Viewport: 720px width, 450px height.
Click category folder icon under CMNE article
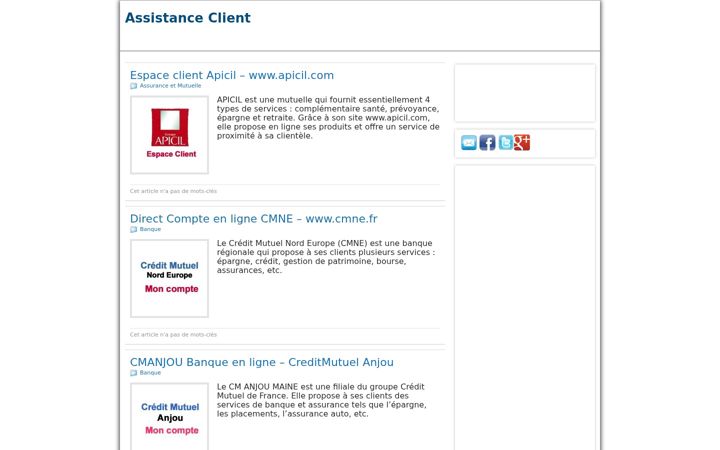pyautogui.click(x=134, y=230)
